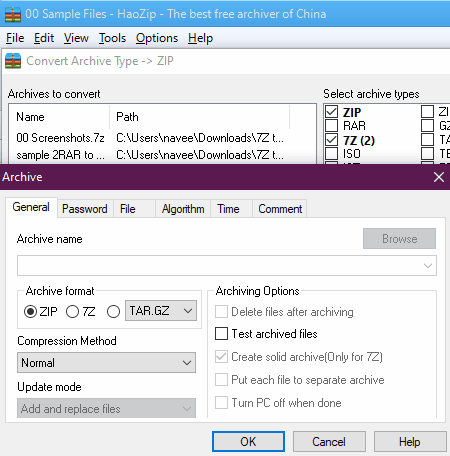Click the Help button in Archive dialog

pyautogui.click(x=410, y=442)
